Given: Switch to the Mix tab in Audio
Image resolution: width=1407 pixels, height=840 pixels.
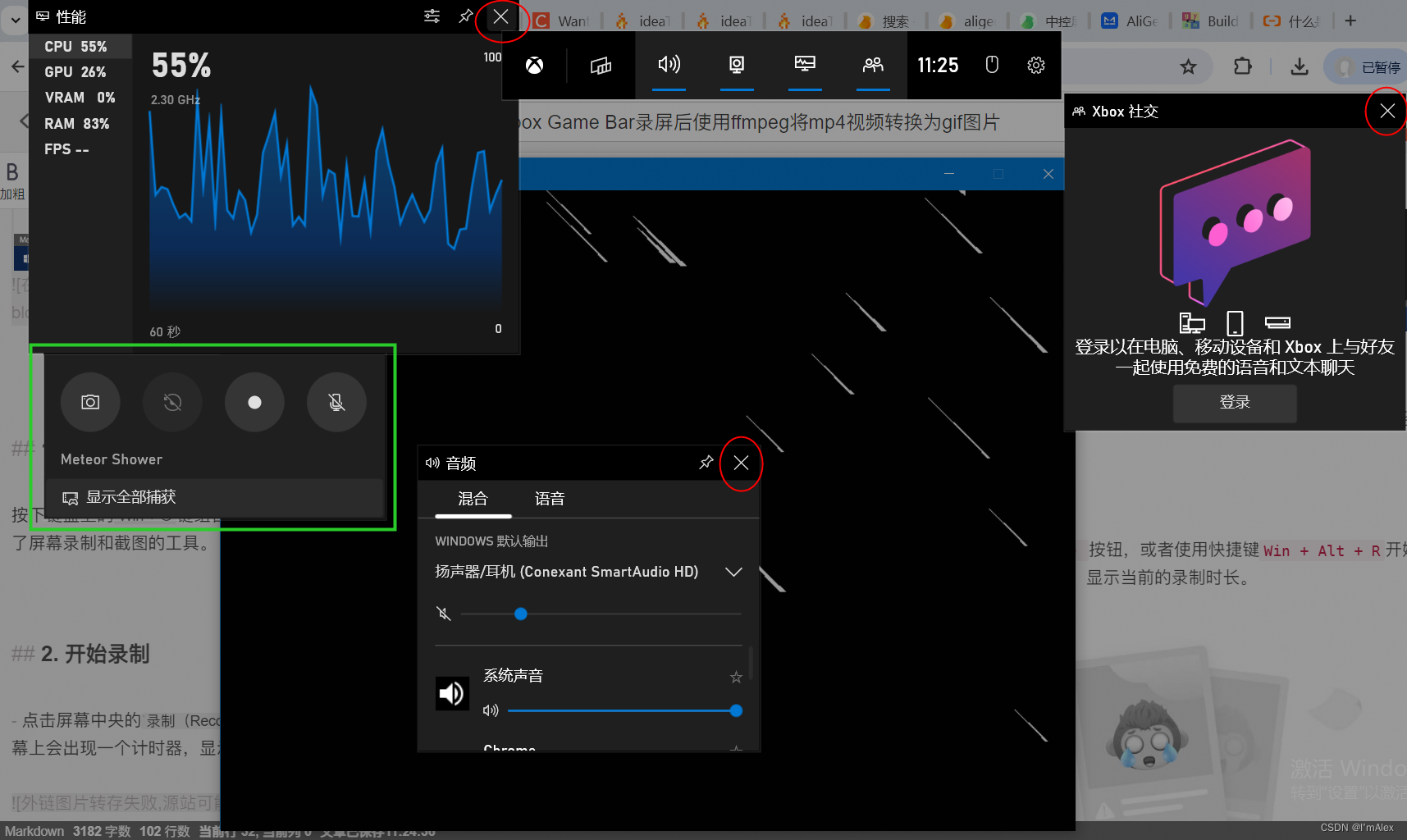Looking at the screenshot, I should [x=473, y=499].
